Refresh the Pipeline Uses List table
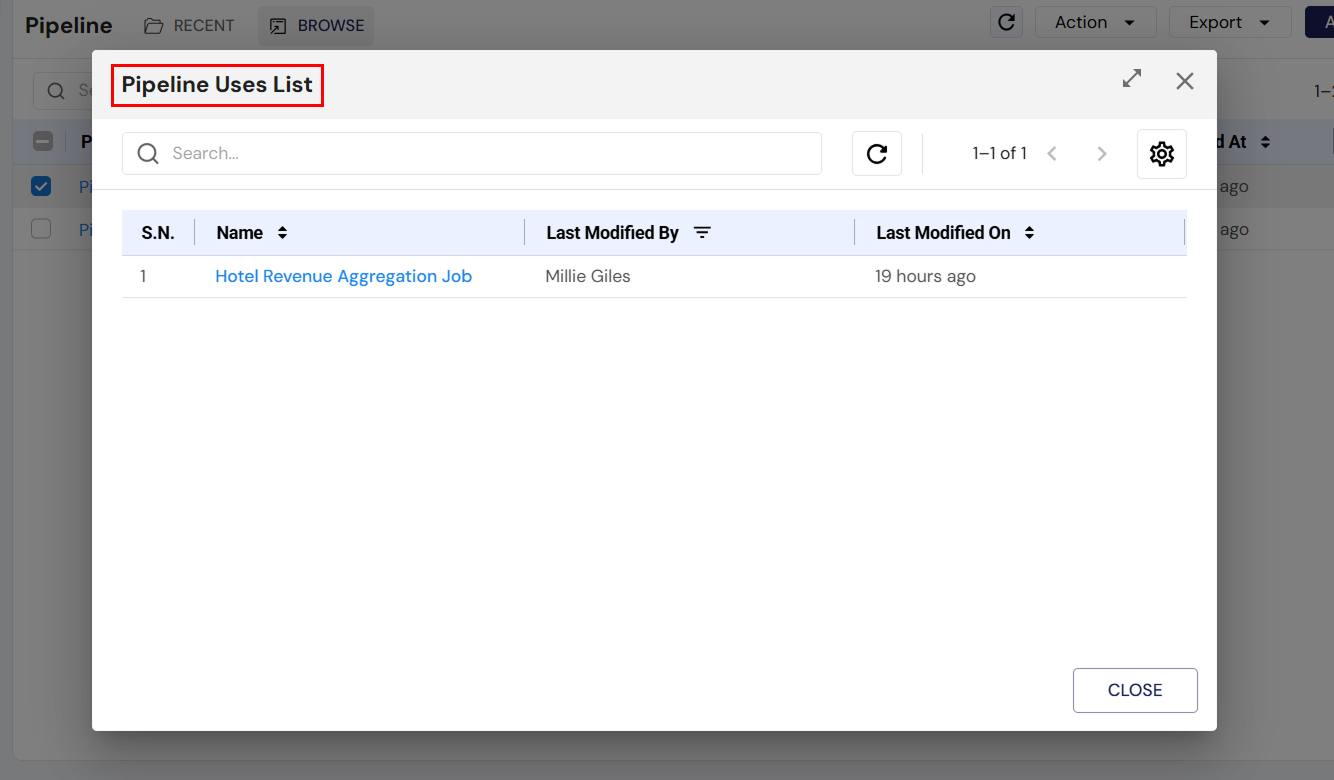The image size is (1334, 780). click(x=877, y=153)
